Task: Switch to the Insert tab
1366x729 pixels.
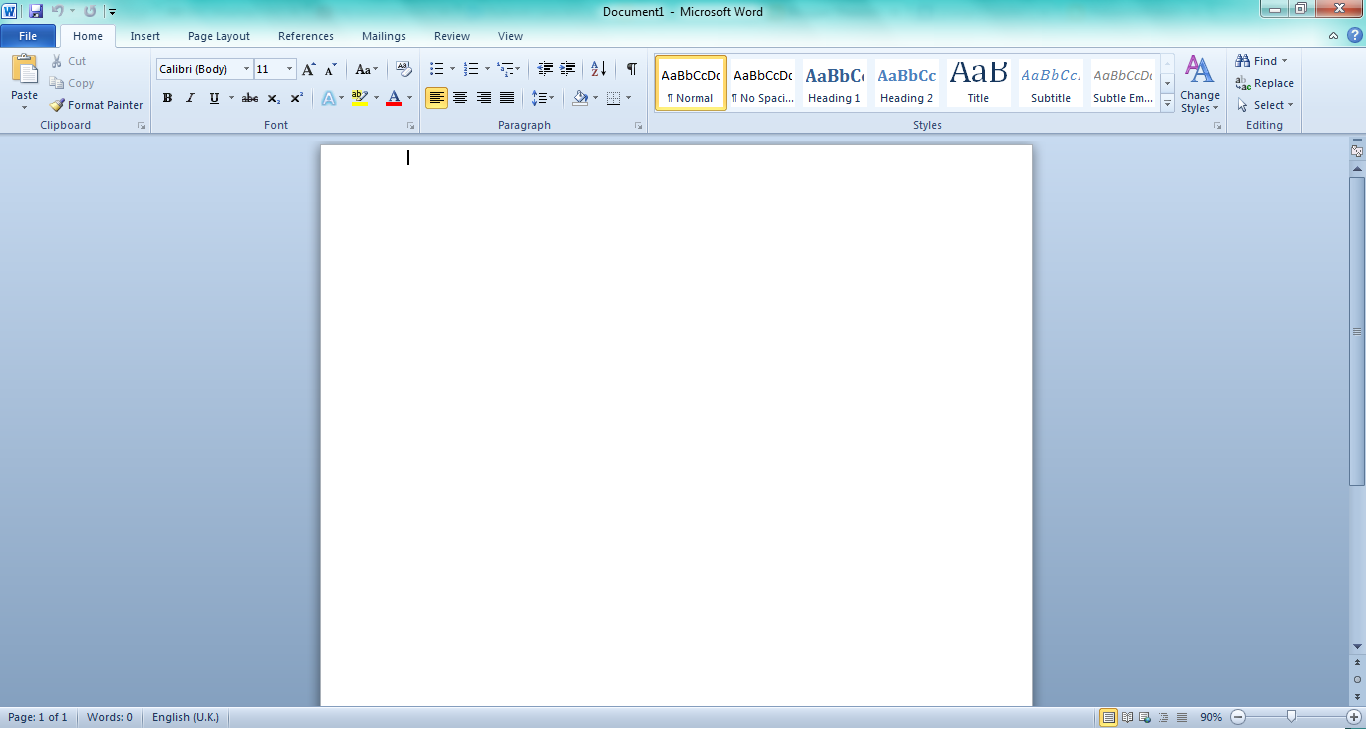Action: click(145, 36)
